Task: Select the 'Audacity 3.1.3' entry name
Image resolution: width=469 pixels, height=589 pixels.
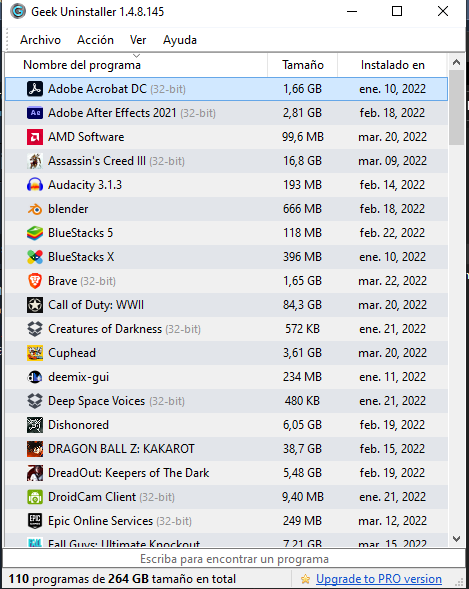Action: coord(85,185)
